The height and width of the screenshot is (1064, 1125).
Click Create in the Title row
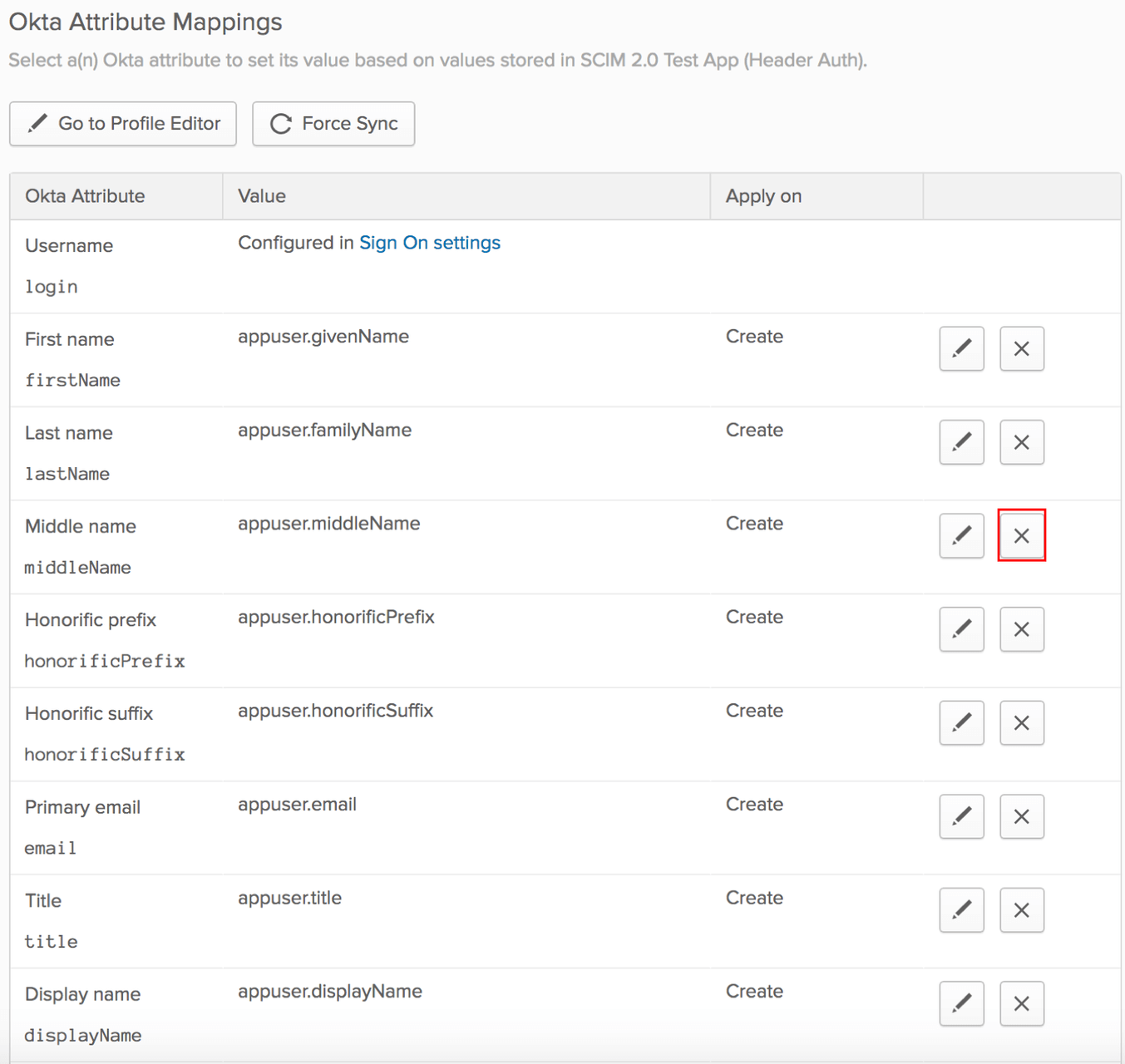[754, 899]
